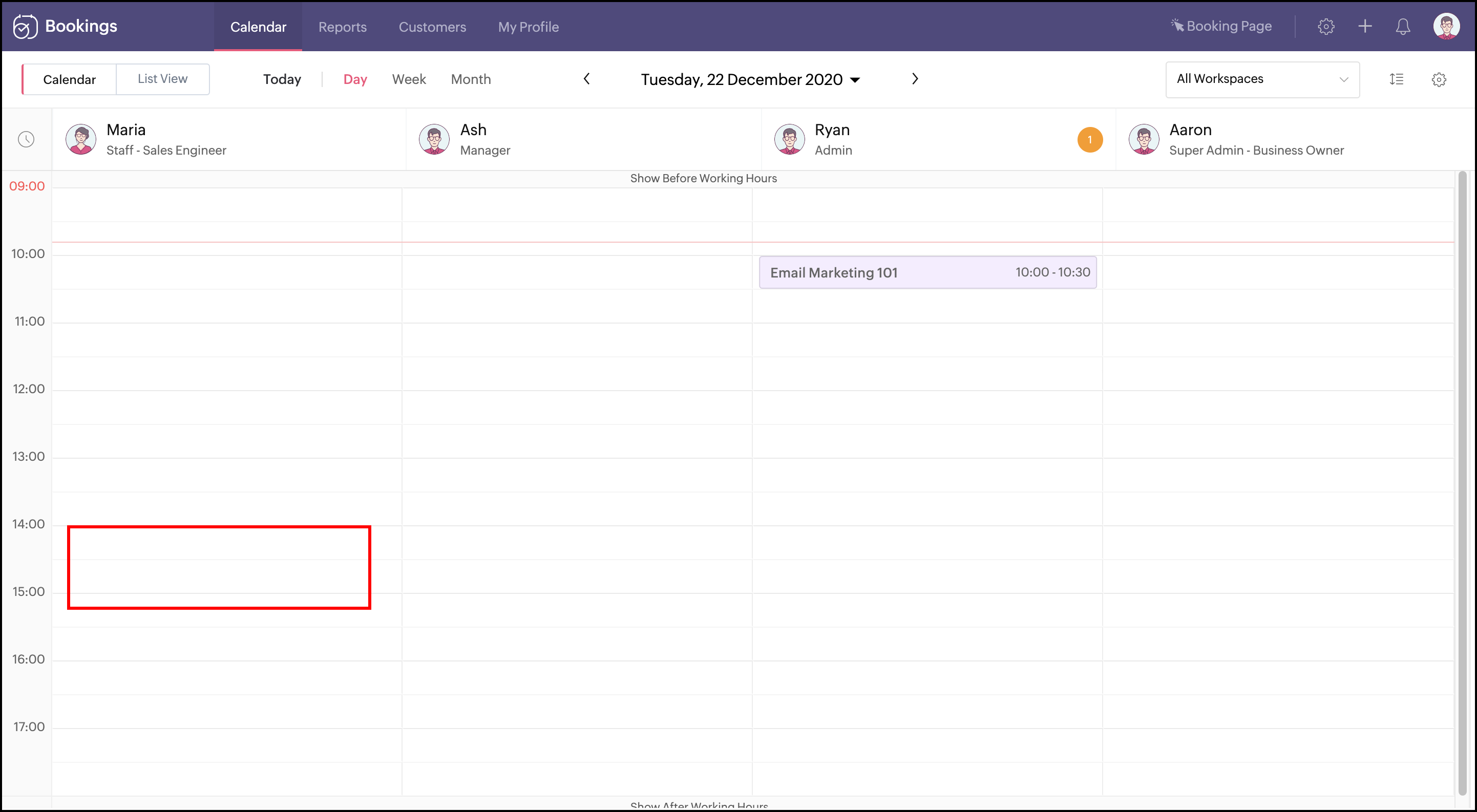Open Email Marketing 101 appointment
The width and height of the screenshot is (1477, 812).
927,272
